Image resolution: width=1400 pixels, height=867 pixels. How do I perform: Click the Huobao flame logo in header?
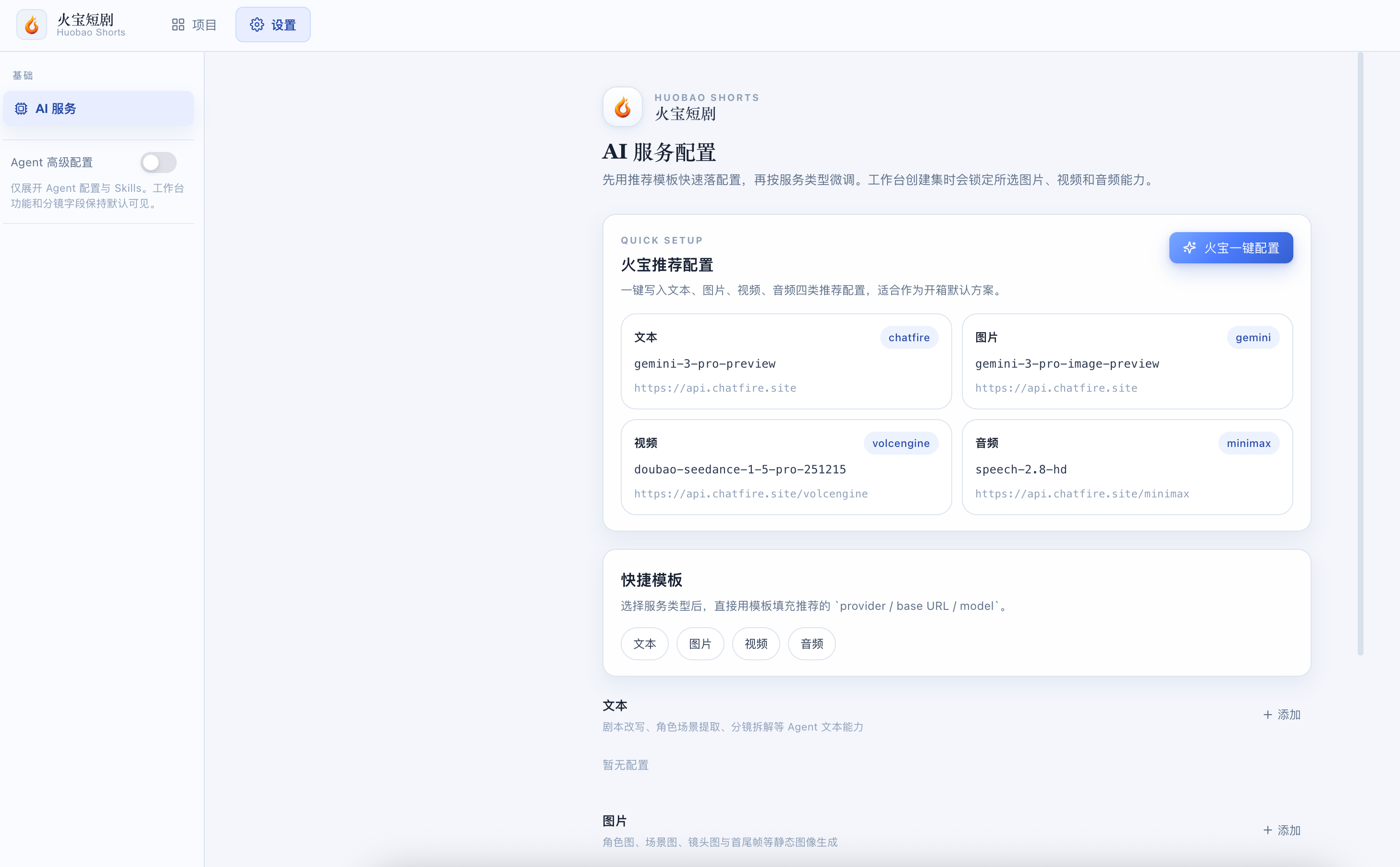pos(32,25)
